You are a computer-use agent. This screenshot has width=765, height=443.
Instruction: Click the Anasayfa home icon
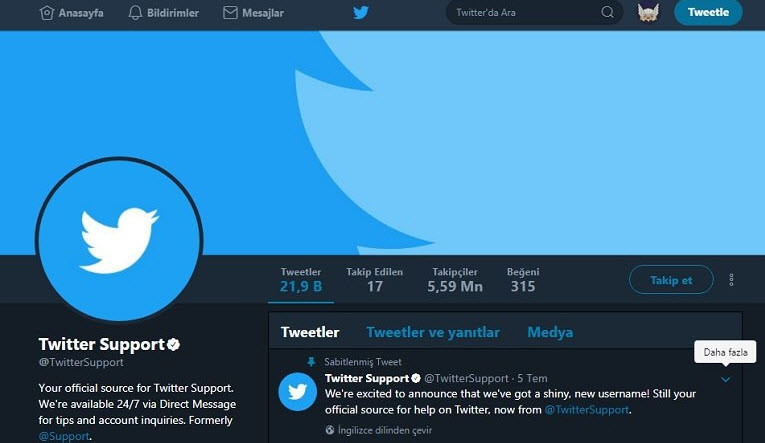click(x=46, y=13)
